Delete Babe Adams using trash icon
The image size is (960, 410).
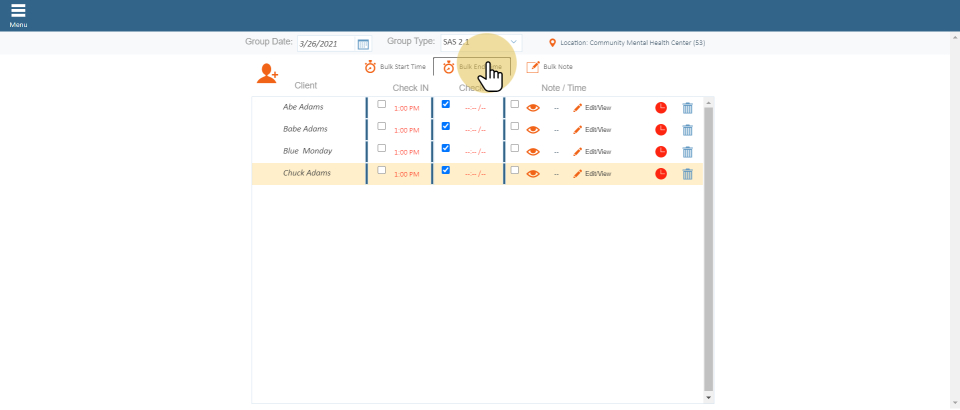[687, 130]
